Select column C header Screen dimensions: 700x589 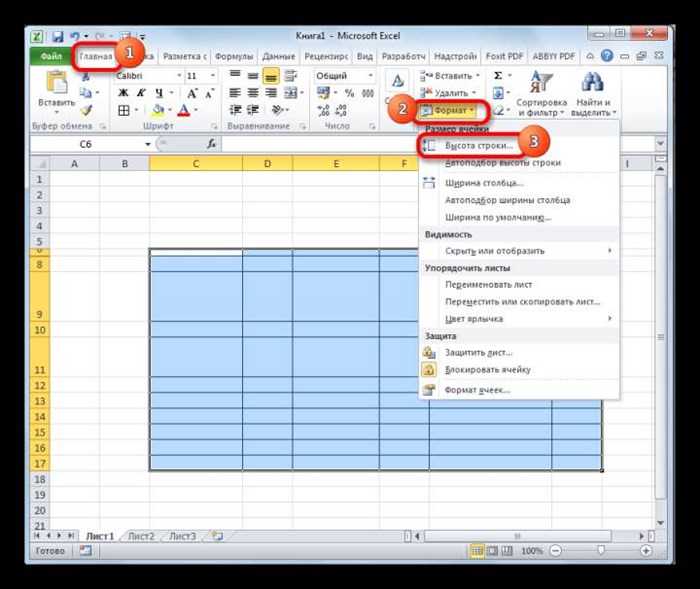point(196,164)
